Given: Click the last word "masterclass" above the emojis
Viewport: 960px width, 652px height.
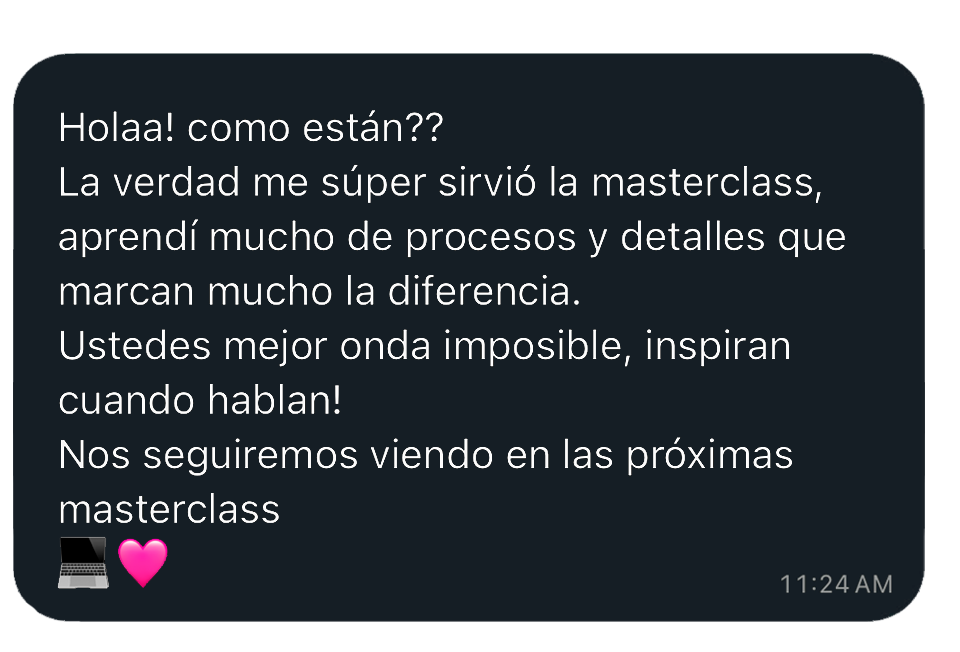Looking at the screenshot, I should [169, 509].
